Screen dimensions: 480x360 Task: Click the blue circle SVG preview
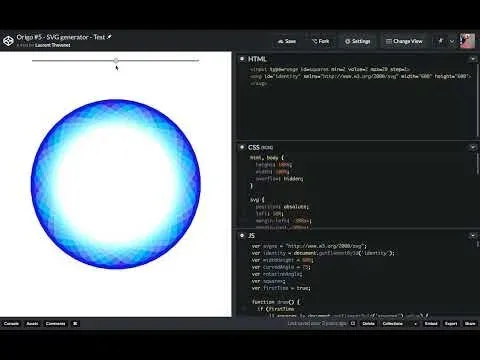point(116,184)
